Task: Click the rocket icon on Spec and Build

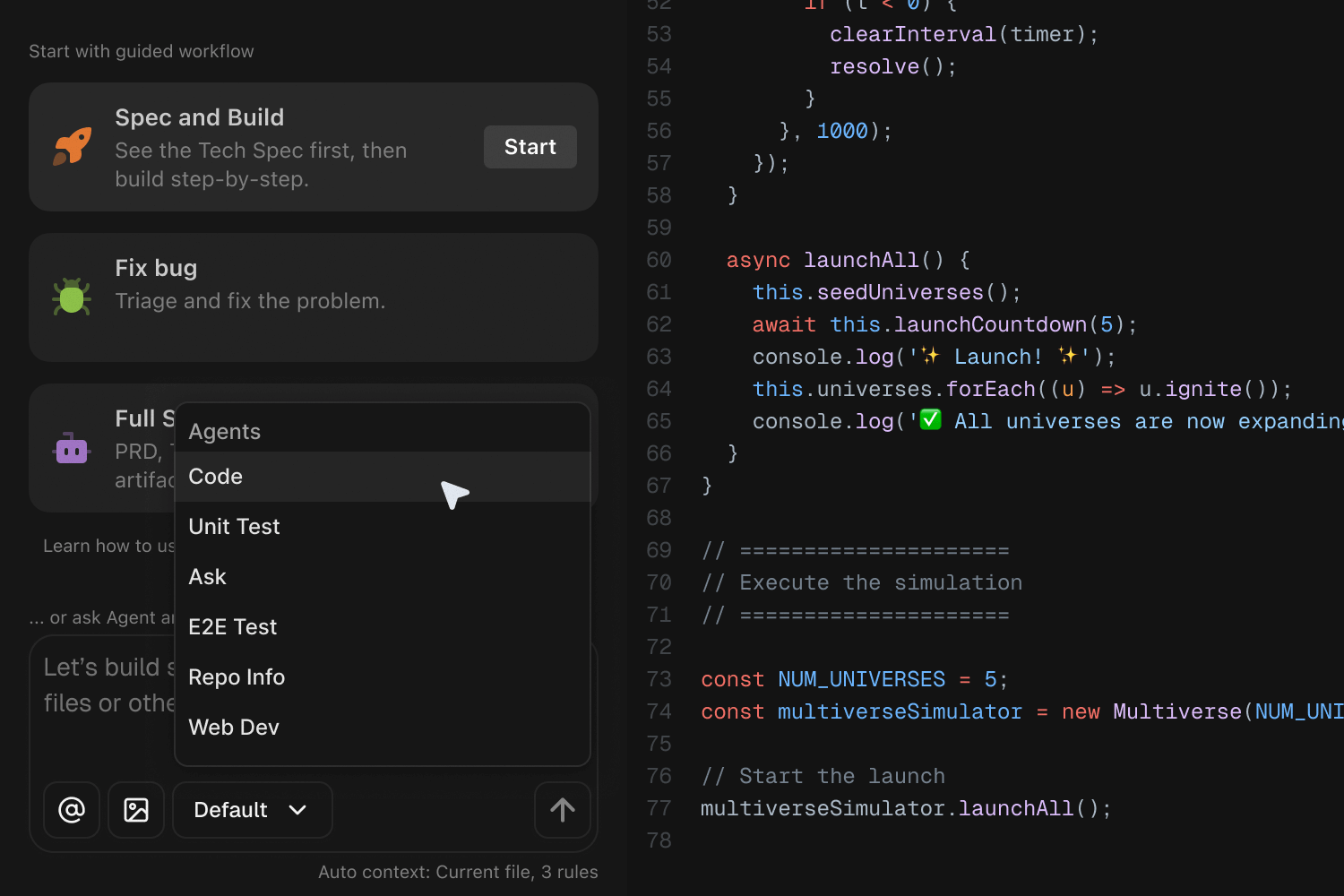Action: click(x=73, y=146)
